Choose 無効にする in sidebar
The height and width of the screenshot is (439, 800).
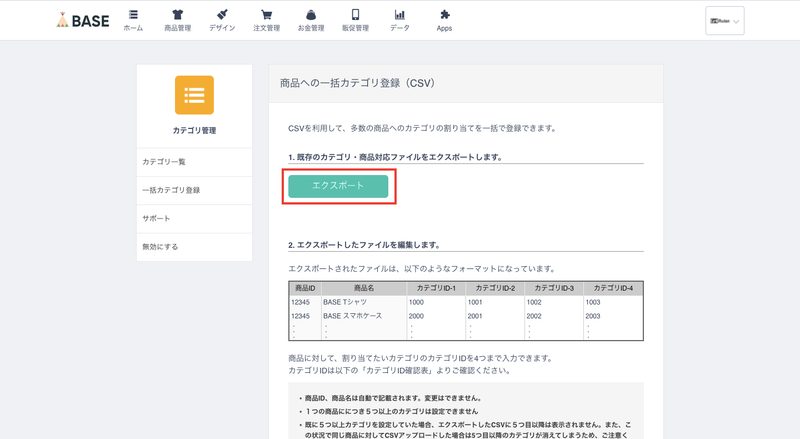coord(194,247)
